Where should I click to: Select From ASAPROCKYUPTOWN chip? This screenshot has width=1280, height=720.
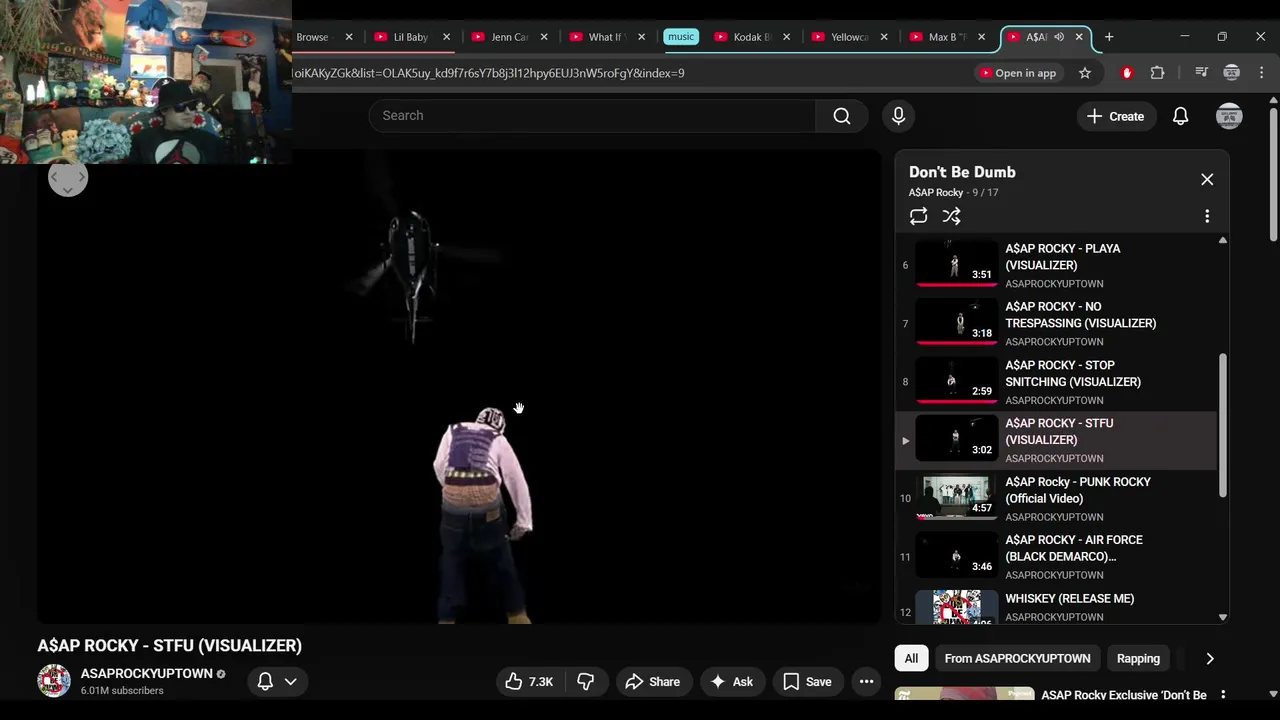pyautogui.click(x=1017, y=658)
